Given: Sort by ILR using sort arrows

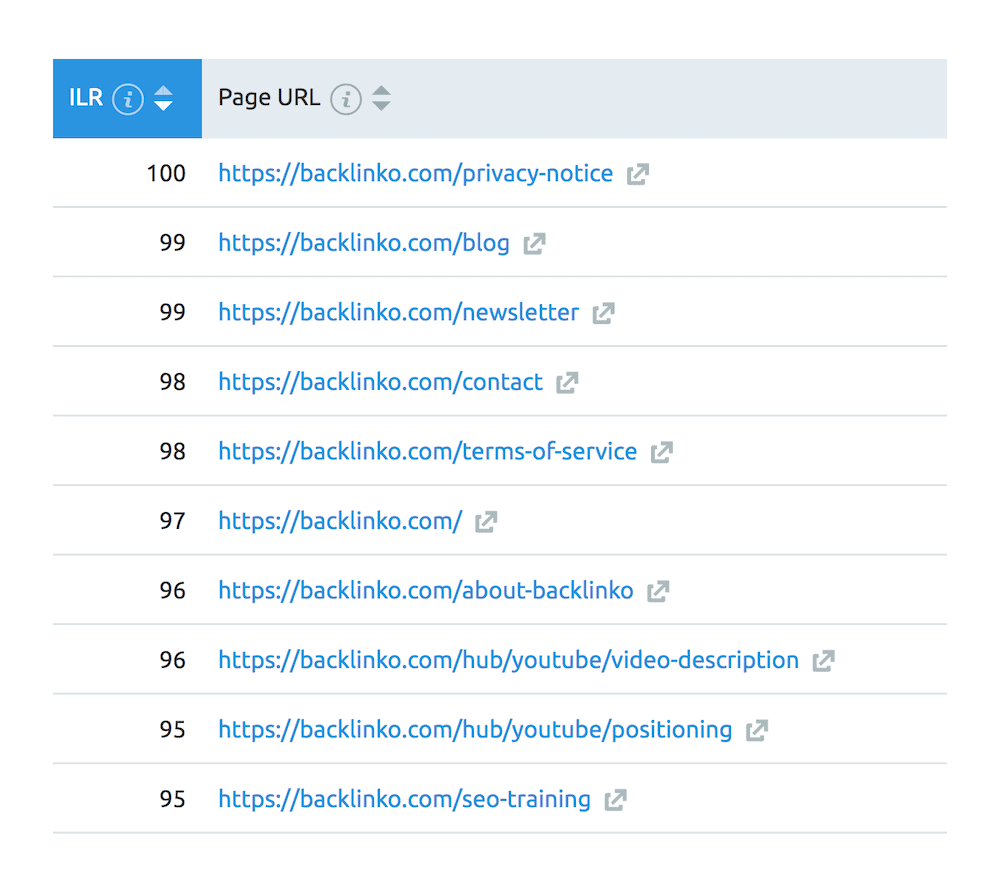Looking at the screenshot, I should (x=163, y=98).
